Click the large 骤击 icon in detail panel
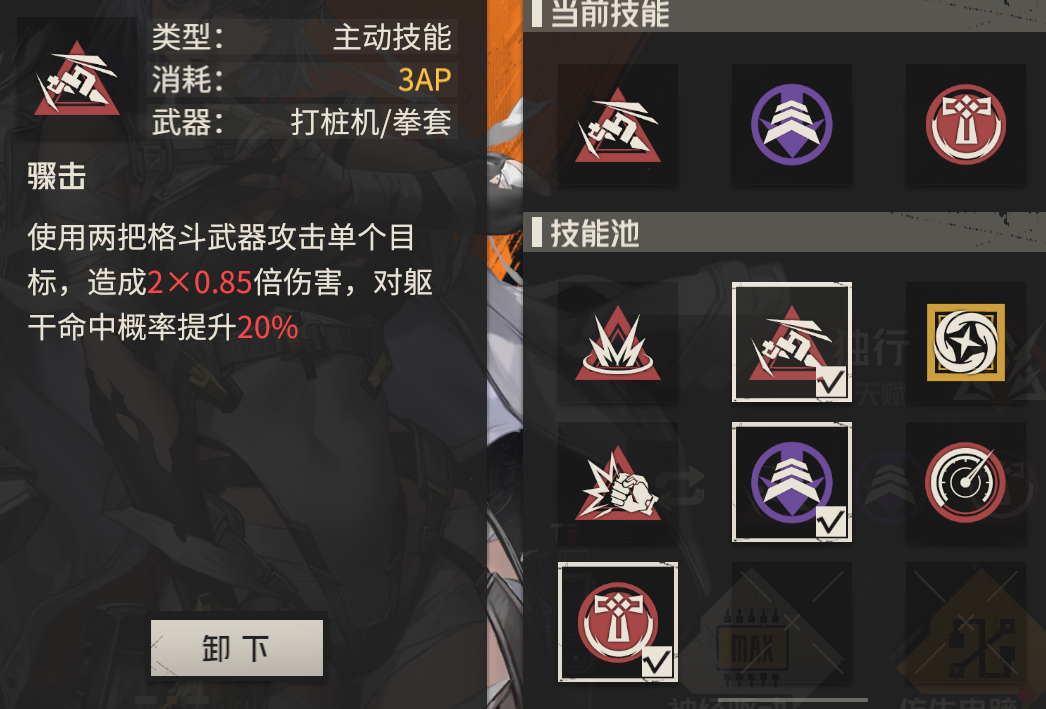This screenshot has width=1046, height=709. click(x=77, y=79)
